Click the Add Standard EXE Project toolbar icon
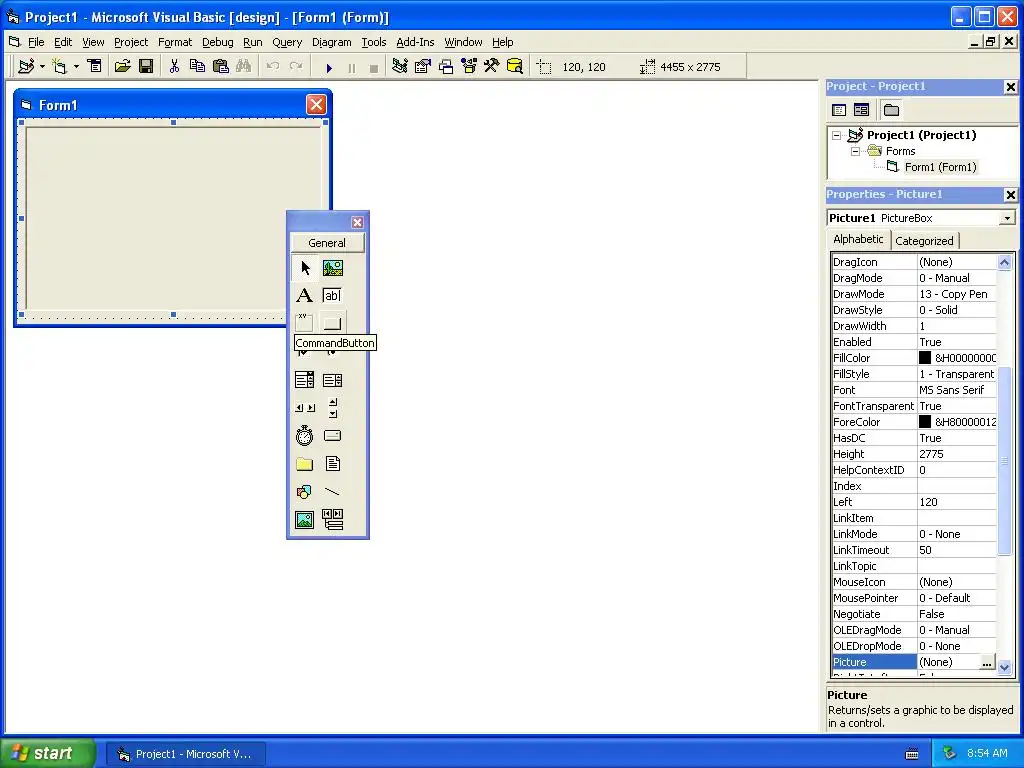1024x768 pixels. [26, 67]
